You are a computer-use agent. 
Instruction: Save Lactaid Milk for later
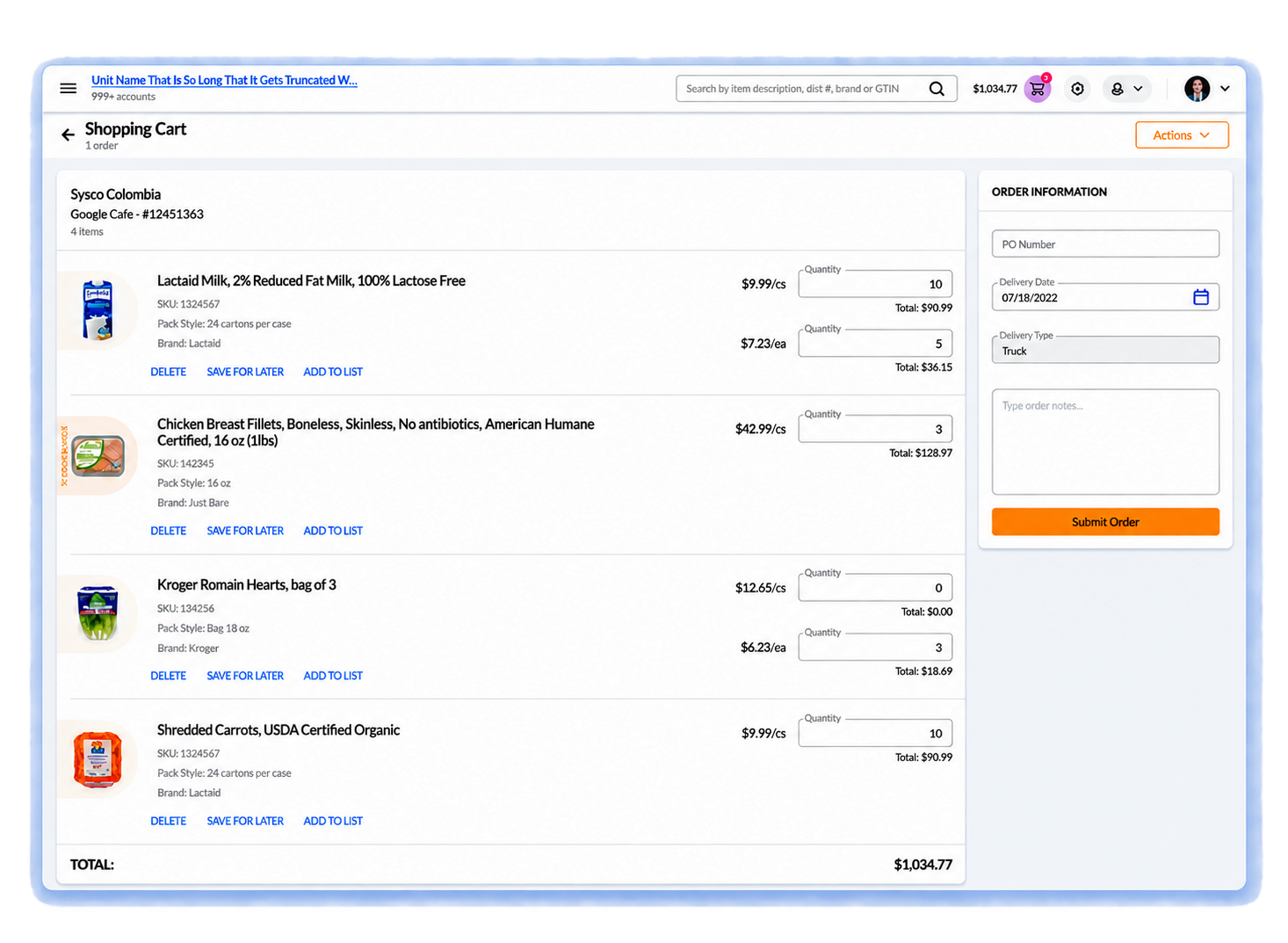245,372
